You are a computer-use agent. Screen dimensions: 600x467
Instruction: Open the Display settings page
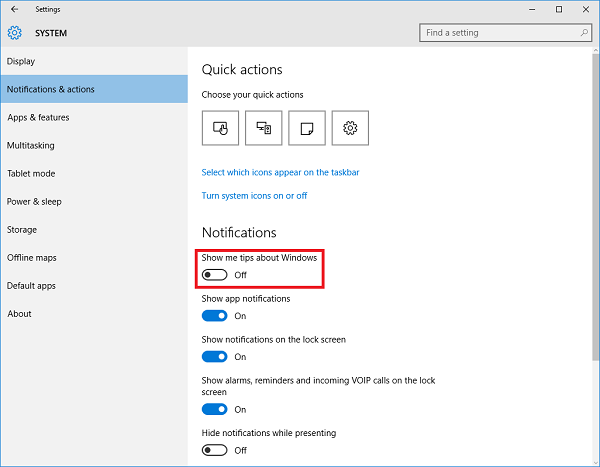[21, 61]
